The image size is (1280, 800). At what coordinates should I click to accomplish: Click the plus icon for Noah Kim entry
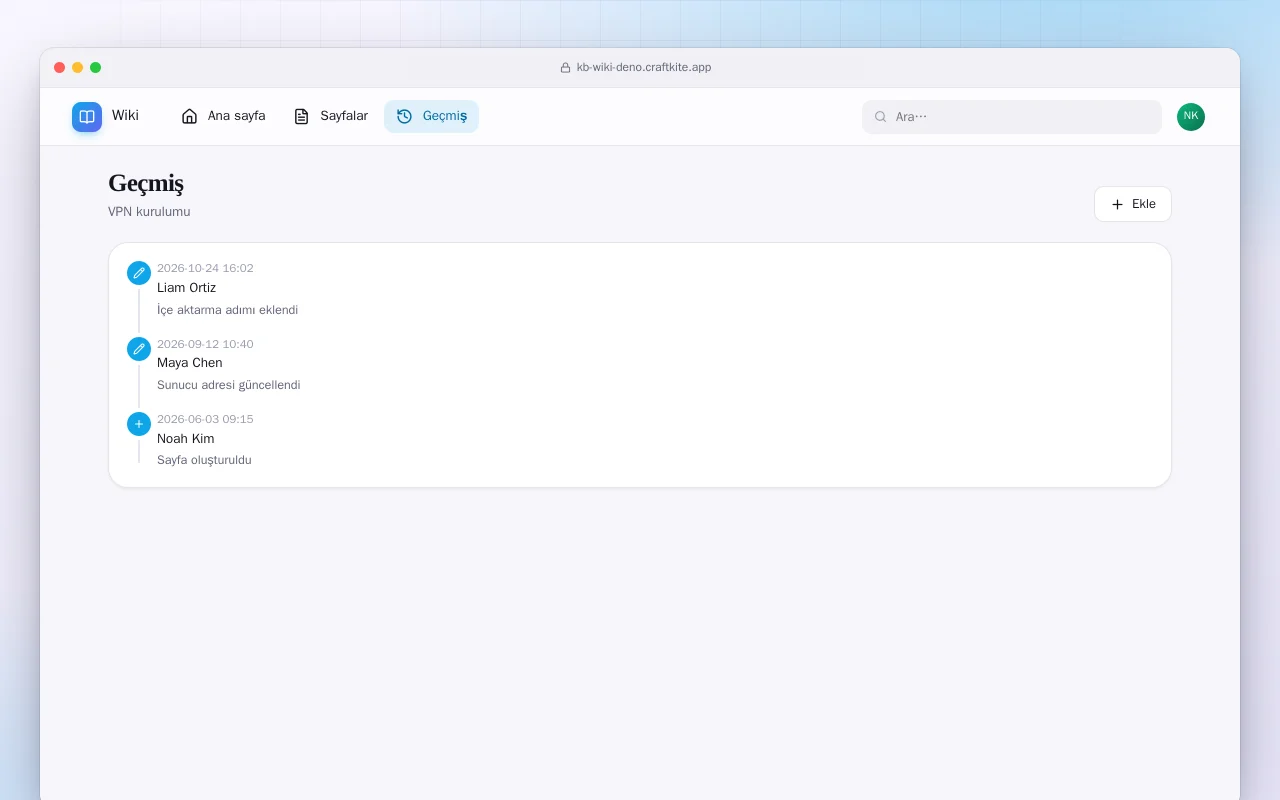coord(139,424)
